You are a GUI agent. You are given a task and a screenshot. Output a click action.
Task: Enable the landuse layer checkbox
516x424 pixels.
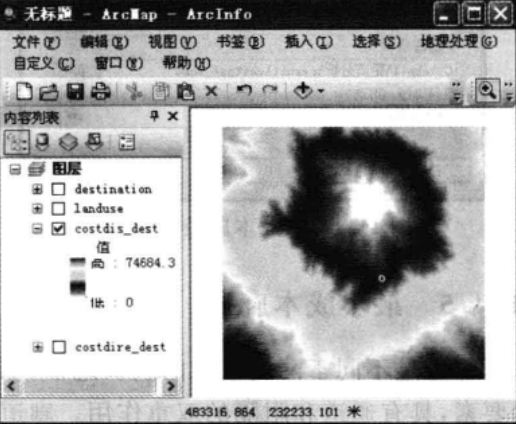click(58, 209)
